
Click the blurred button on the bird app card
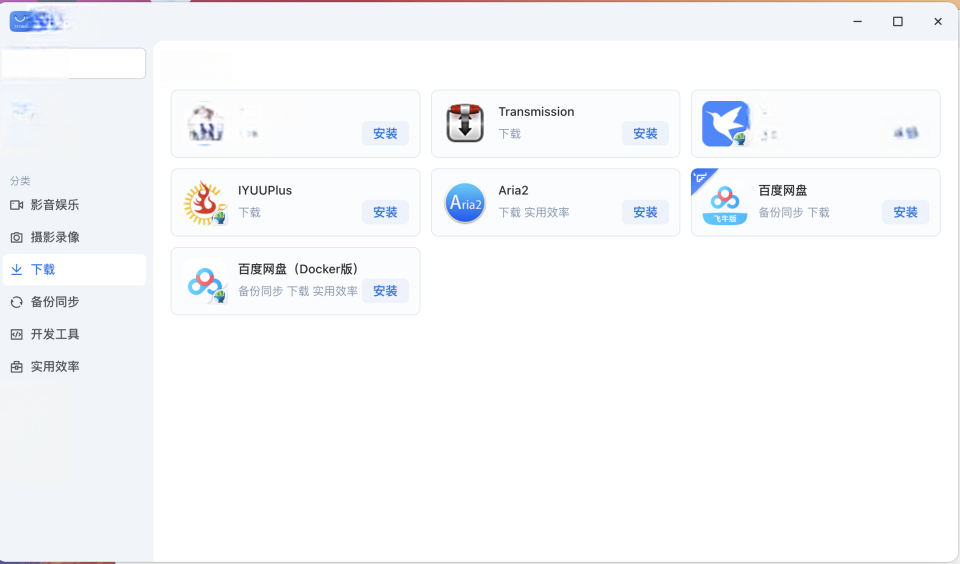[906, 133]
